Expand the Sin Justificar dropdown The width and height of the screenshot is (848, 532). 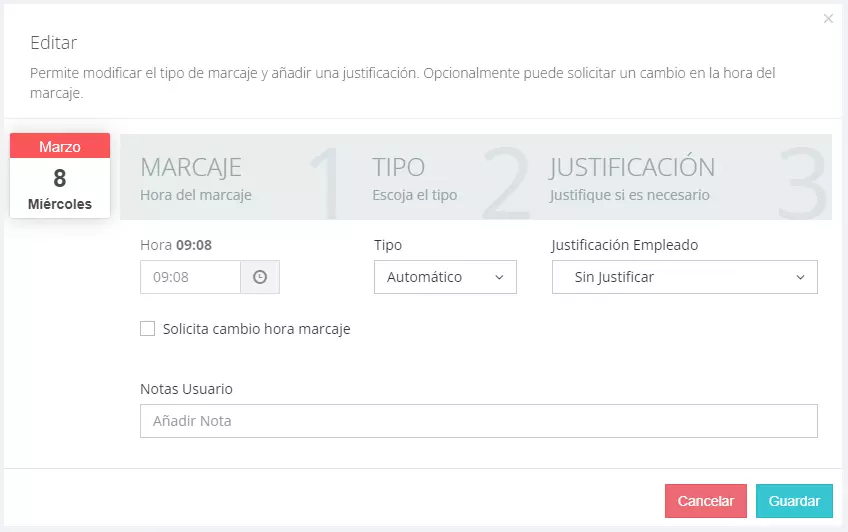point(685,277)
